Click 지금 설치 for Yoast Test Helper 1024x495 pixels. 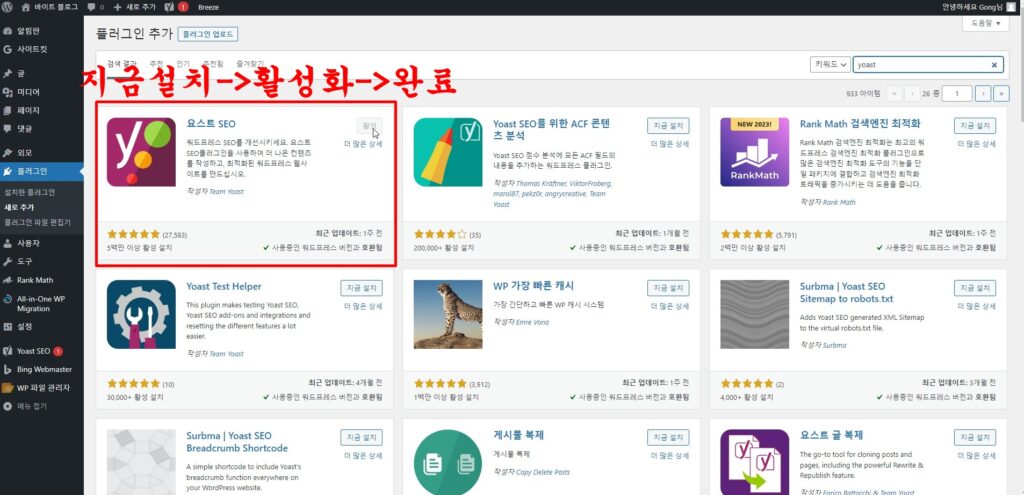[x=361, y=288]
